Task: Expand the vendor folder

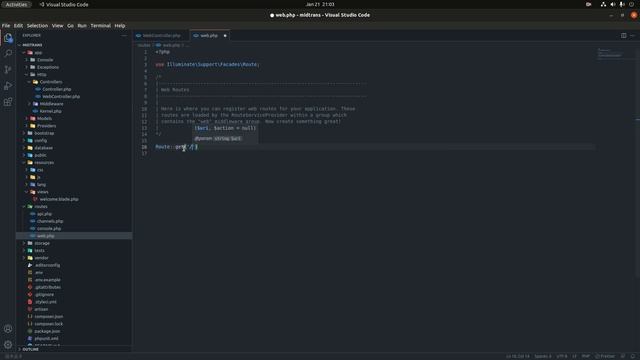Action: 42,258
